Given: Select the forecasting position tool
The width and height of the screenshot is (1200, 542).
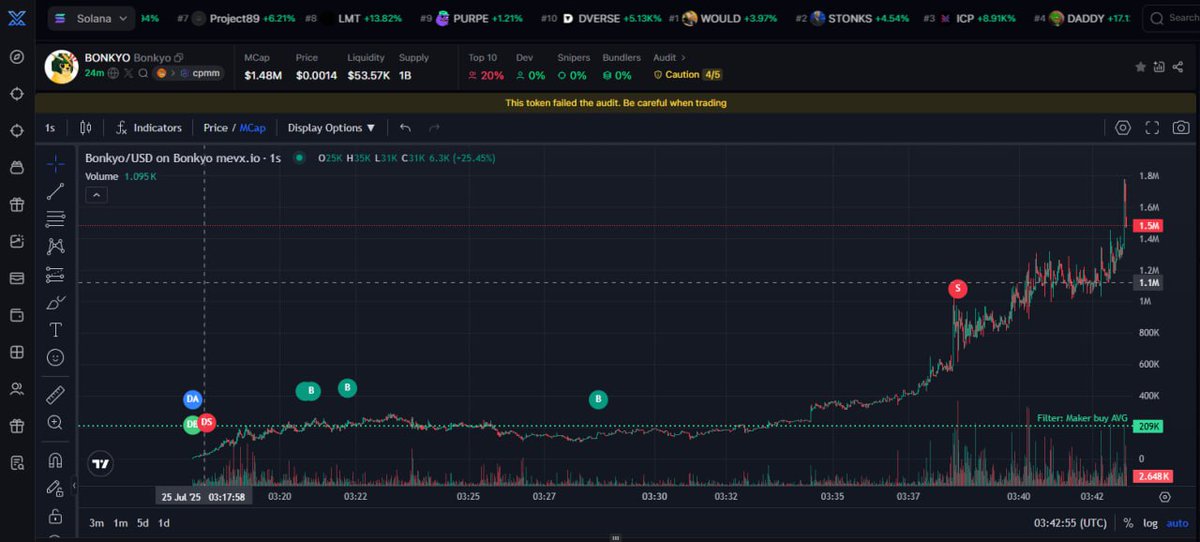Looking at the screenshot, I should coord(56,274).
